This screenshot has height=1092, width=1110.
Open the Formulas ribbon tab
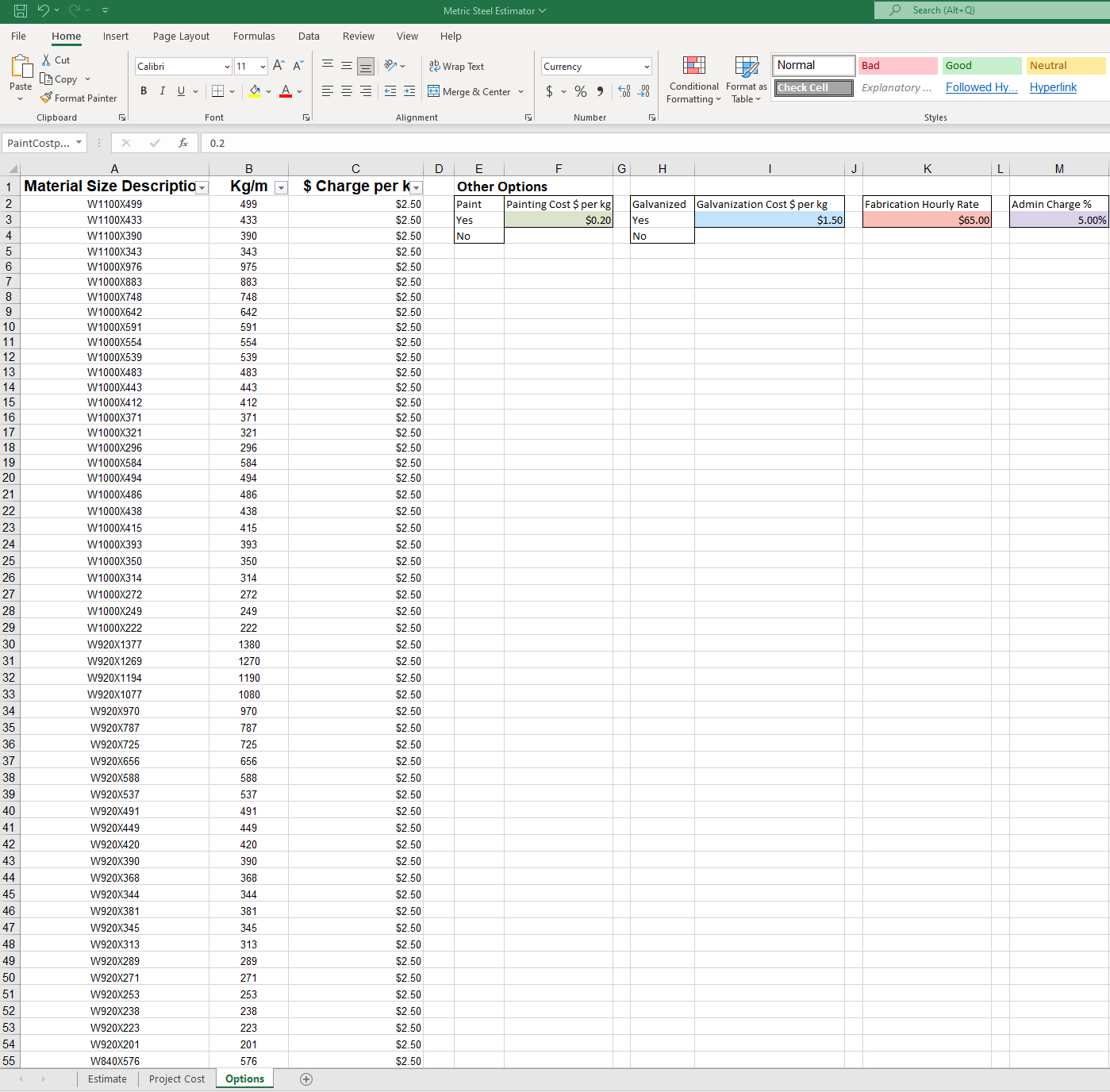pyautogui.click(x=254, y=36)
